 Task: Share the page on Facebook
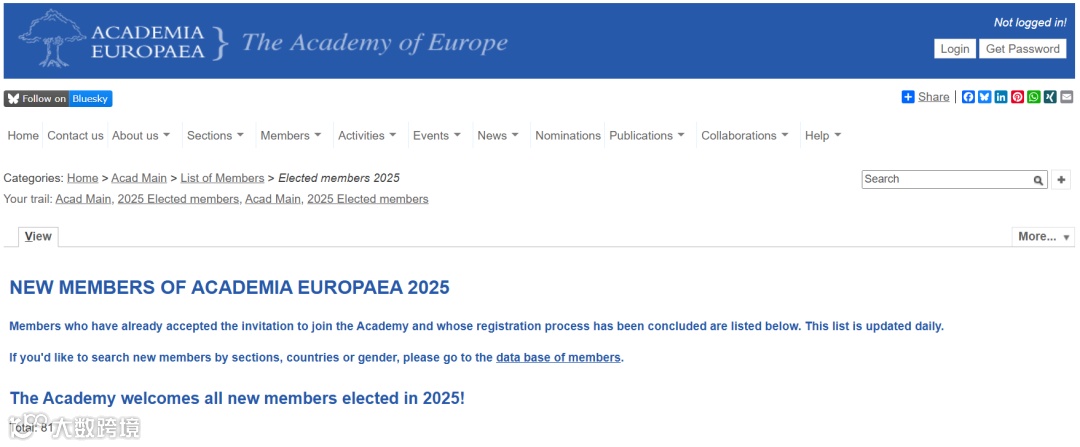point(968,97)
